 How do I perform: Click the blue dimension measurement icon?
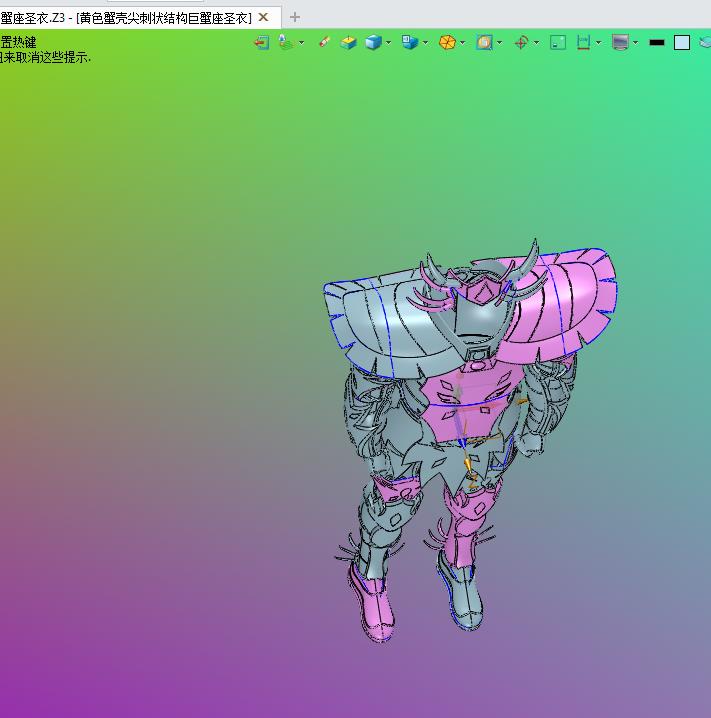click(x=583, y=43)
